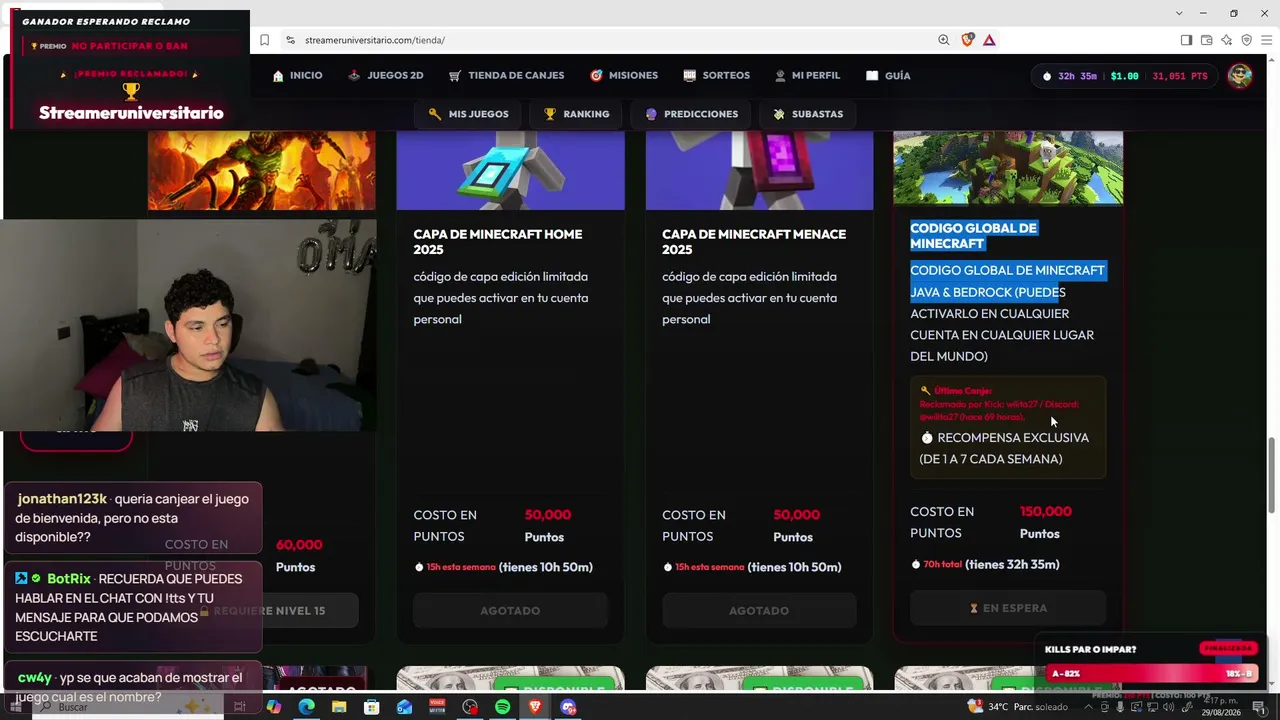Show the browser tab search chevron
1280x720 pixels.
coord(1180,13)
